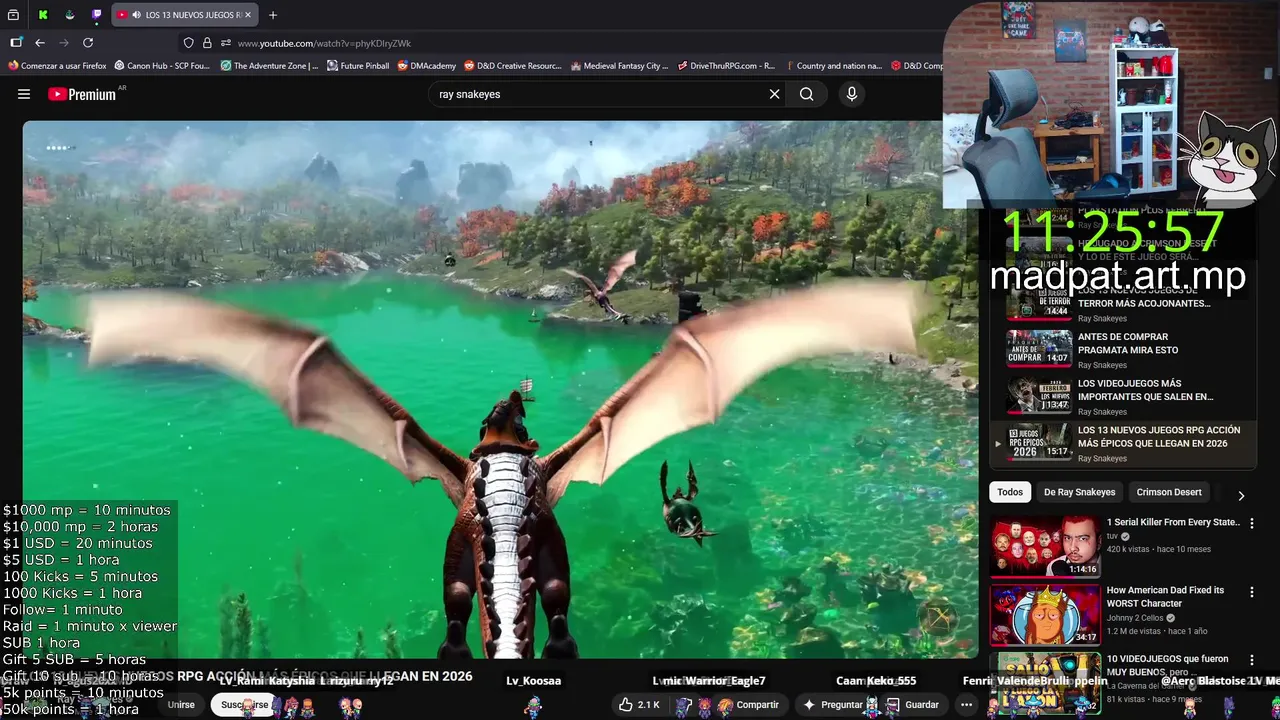Start voice search with the microphone icon
The width and height of the screenshot is (1280, 720).
pos(852,94)
